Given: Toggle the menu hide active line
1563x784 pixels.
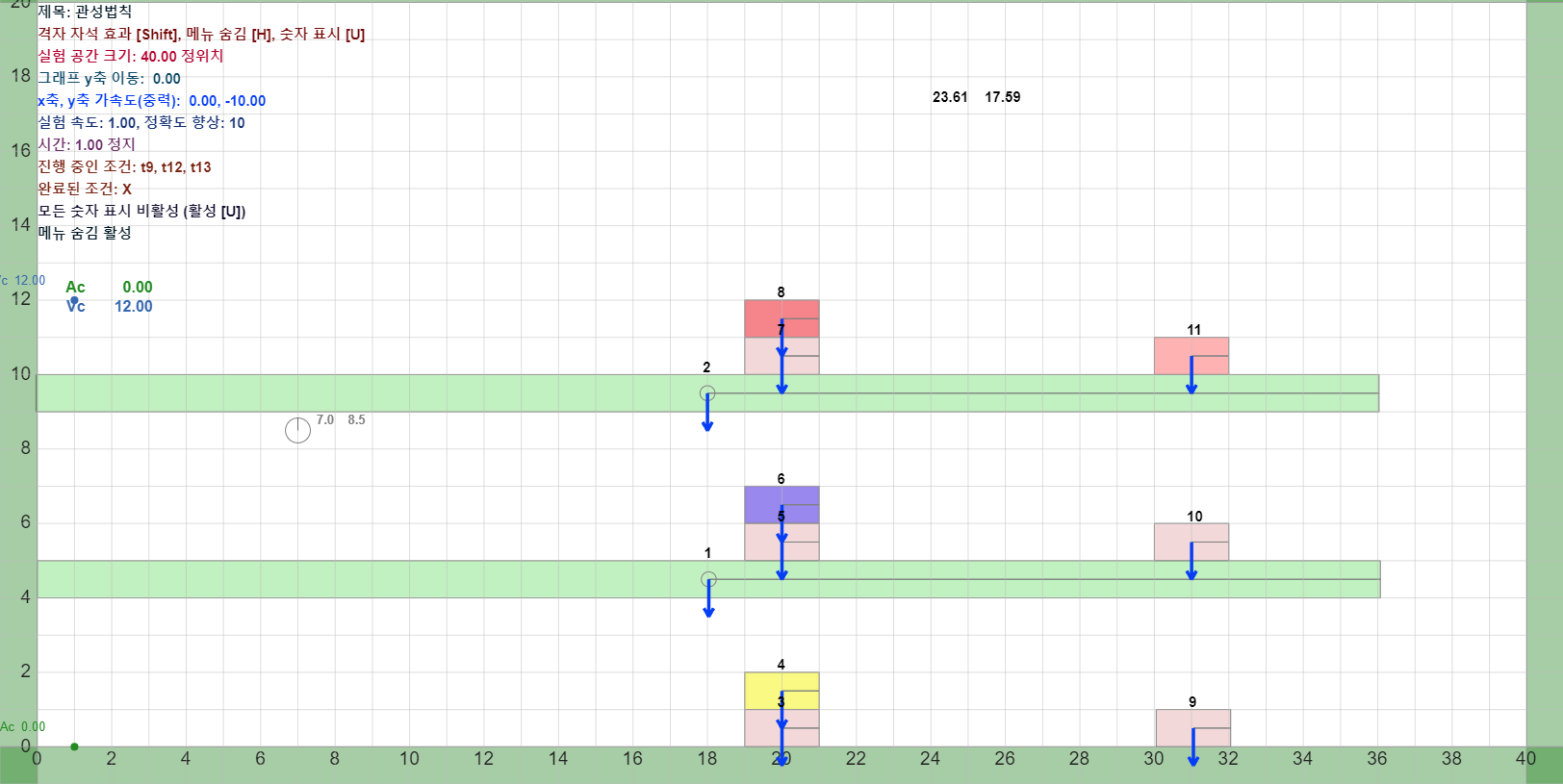Looking at the screenshot, I should coord(85,233).
